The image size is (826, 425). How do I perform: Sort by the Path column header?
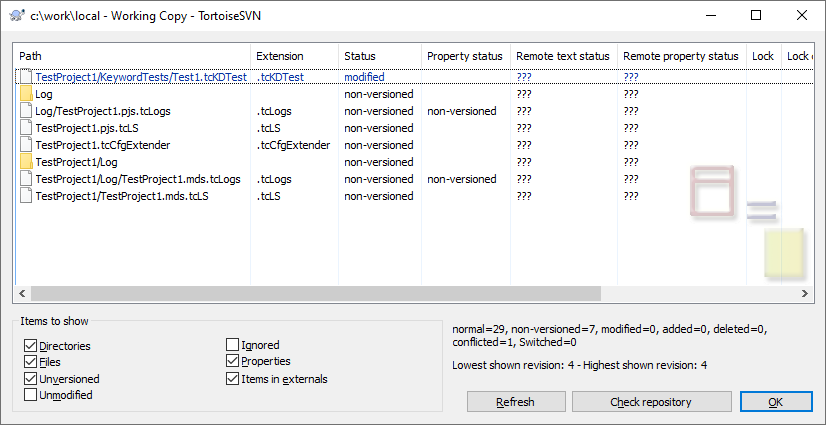(132, 56)
